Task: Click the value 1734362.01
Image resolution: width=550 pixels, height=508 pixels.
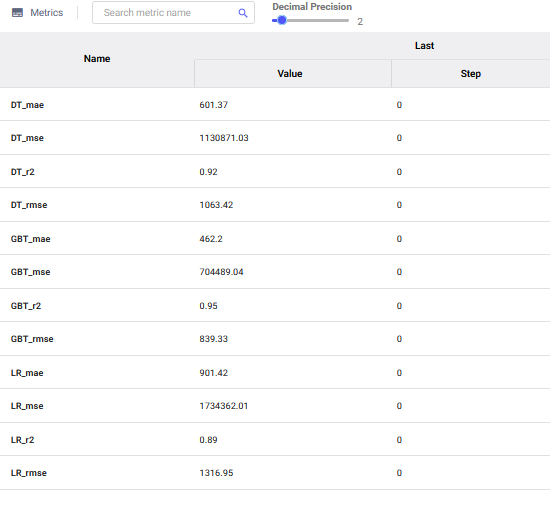Action: point(224,406)
